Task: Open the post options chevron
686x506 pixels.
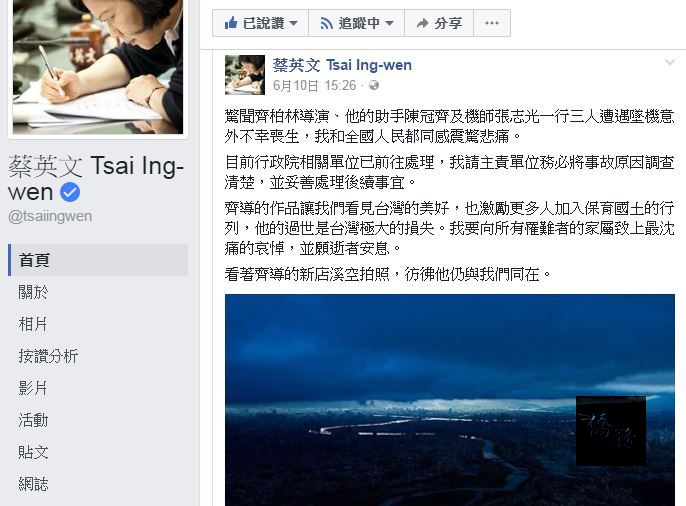Action: point(670,63)
